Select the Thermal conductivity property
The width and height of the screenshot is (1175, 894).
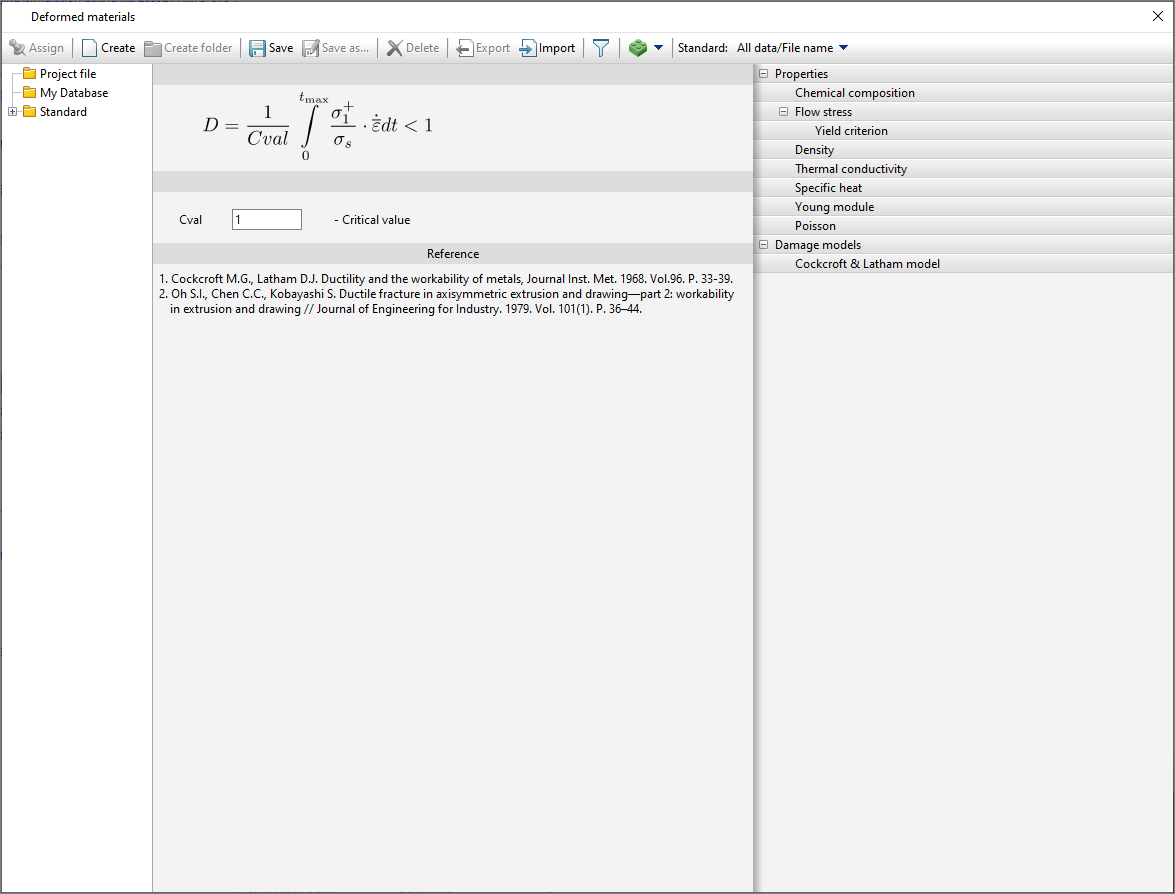pyautogui.click(x=850, y=169)
